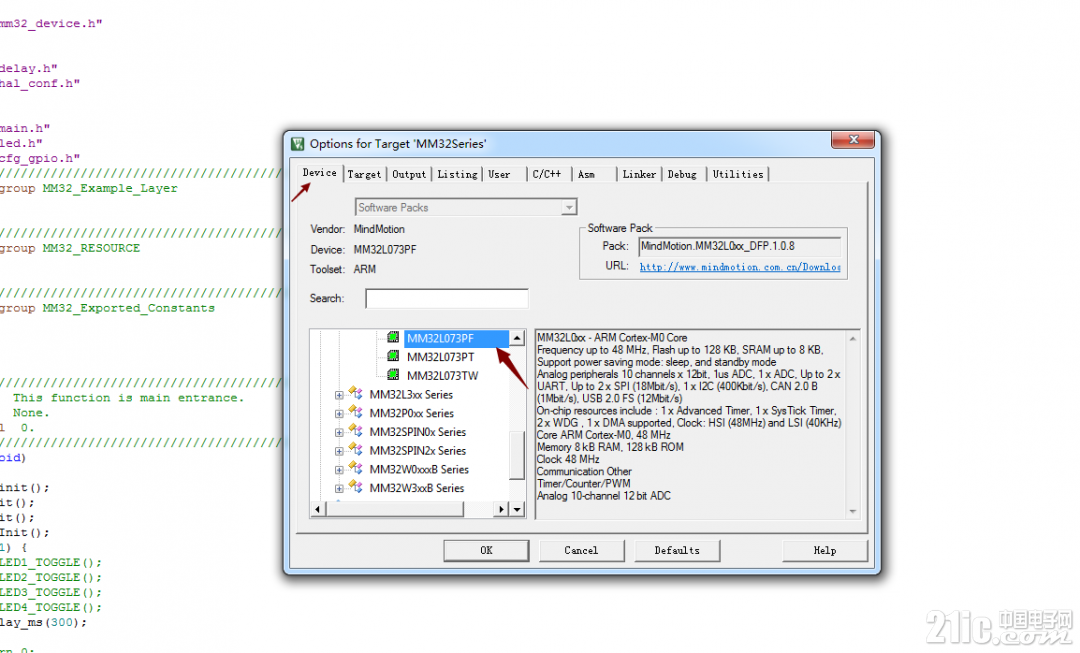Select MM32L073PT in the device tree

440,357
